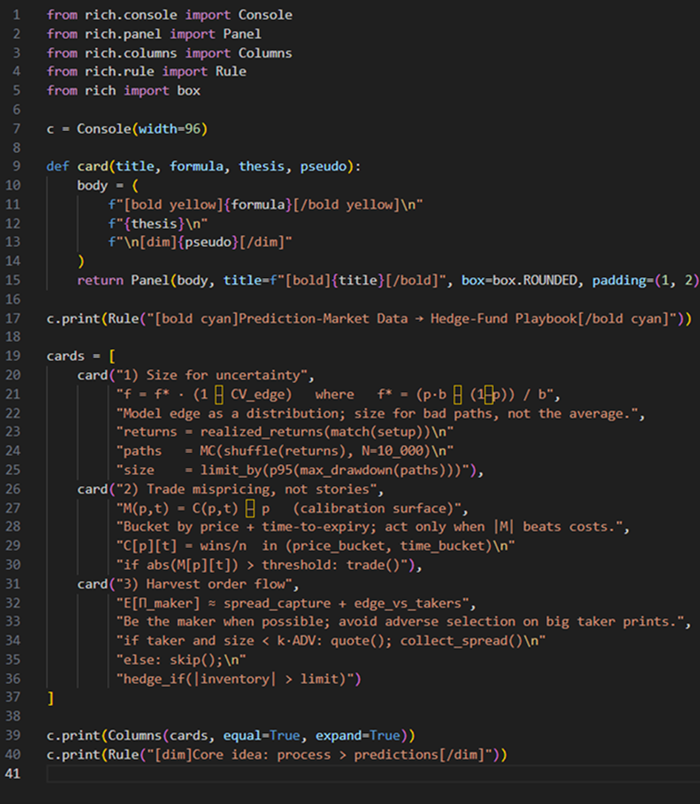Click "time-to-expiry" on line 28
This screenshot has width=700, height=804.
(x=315, y=527)
